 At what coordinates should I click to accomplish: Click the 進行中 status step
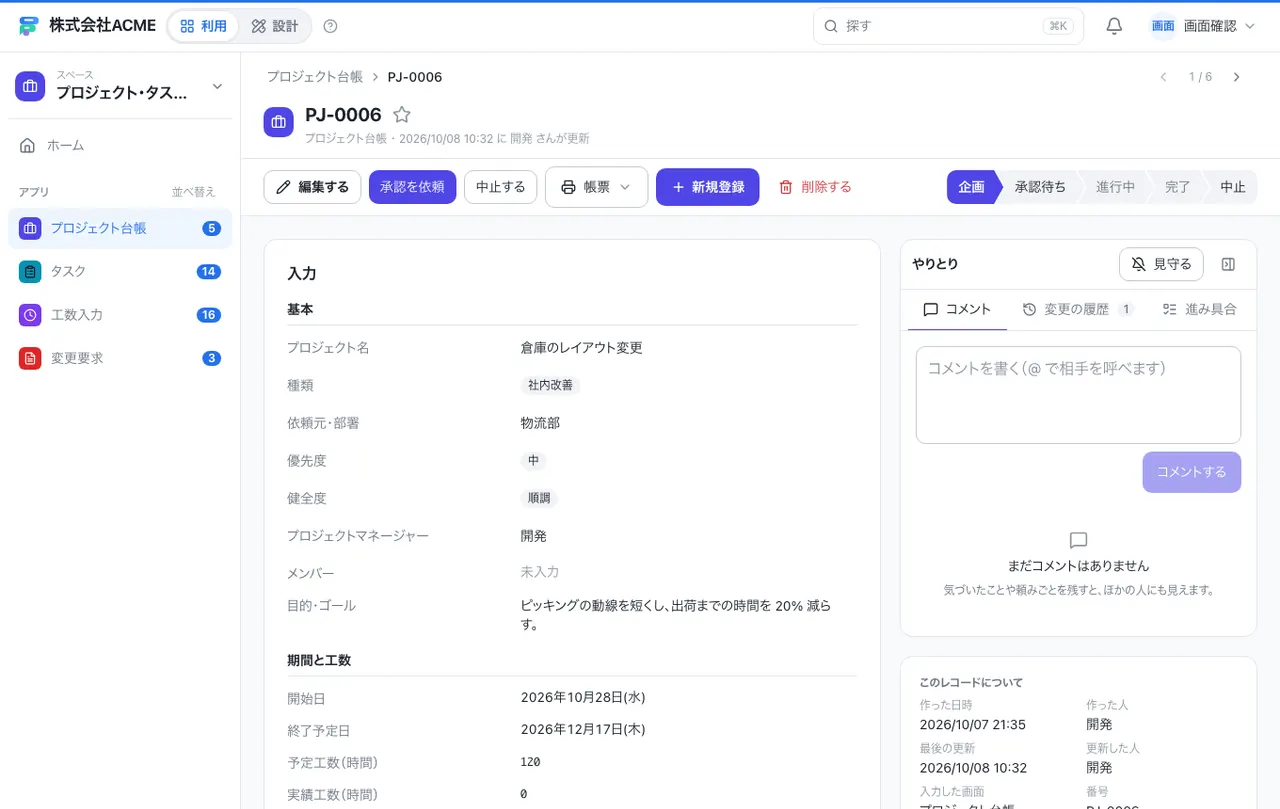pos(1115,187)
